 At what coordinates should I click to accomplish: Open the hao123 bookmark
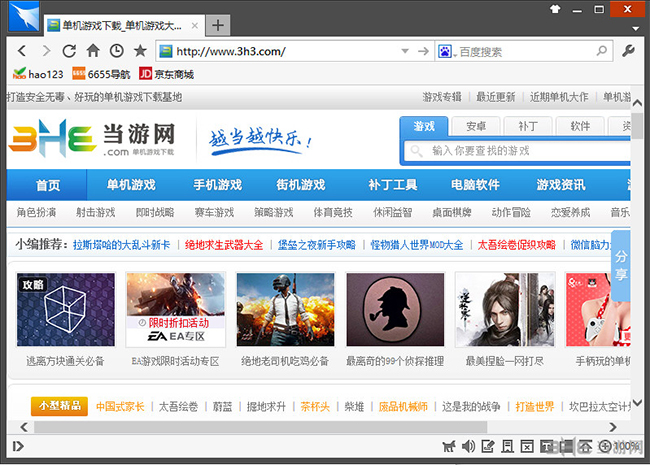[38, 74]
